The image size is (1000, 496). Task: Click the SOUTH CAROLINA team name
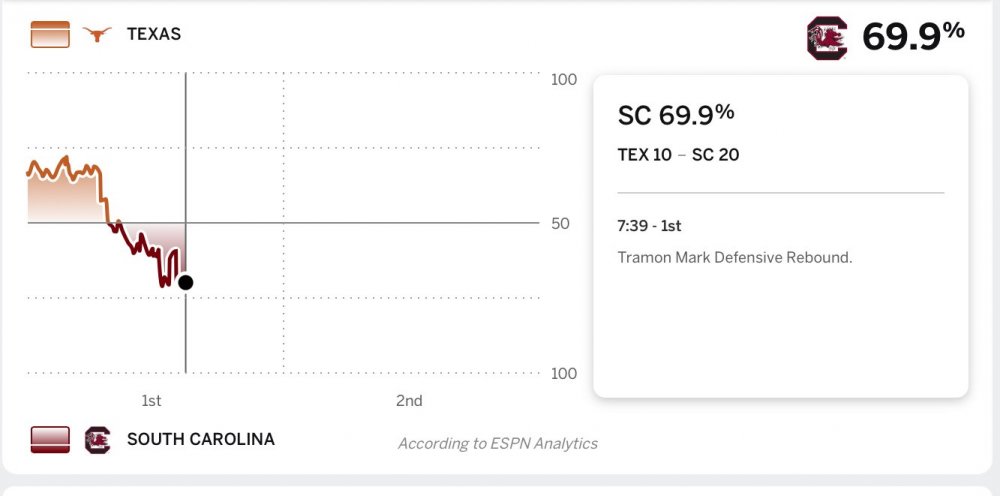pos(200,440)
